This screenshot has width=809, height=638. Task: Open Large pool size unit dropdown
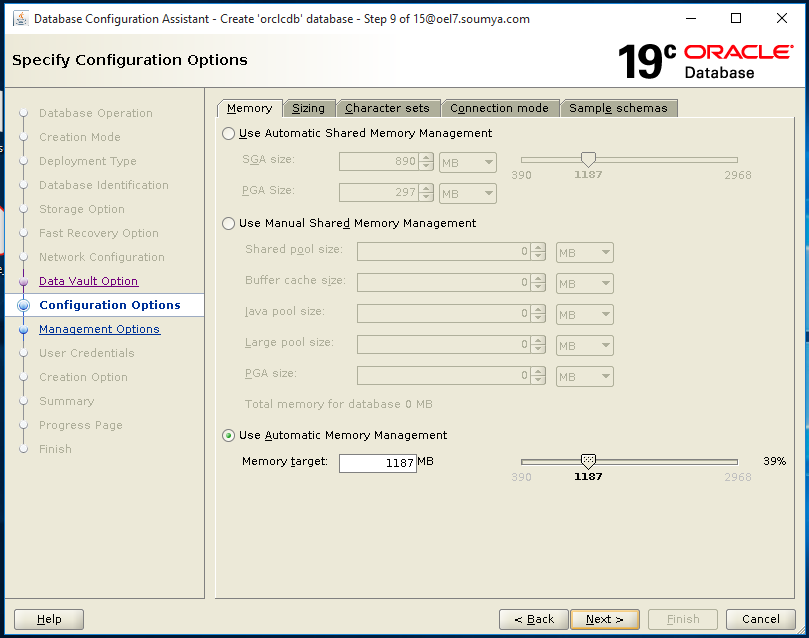tap(585, 346)
